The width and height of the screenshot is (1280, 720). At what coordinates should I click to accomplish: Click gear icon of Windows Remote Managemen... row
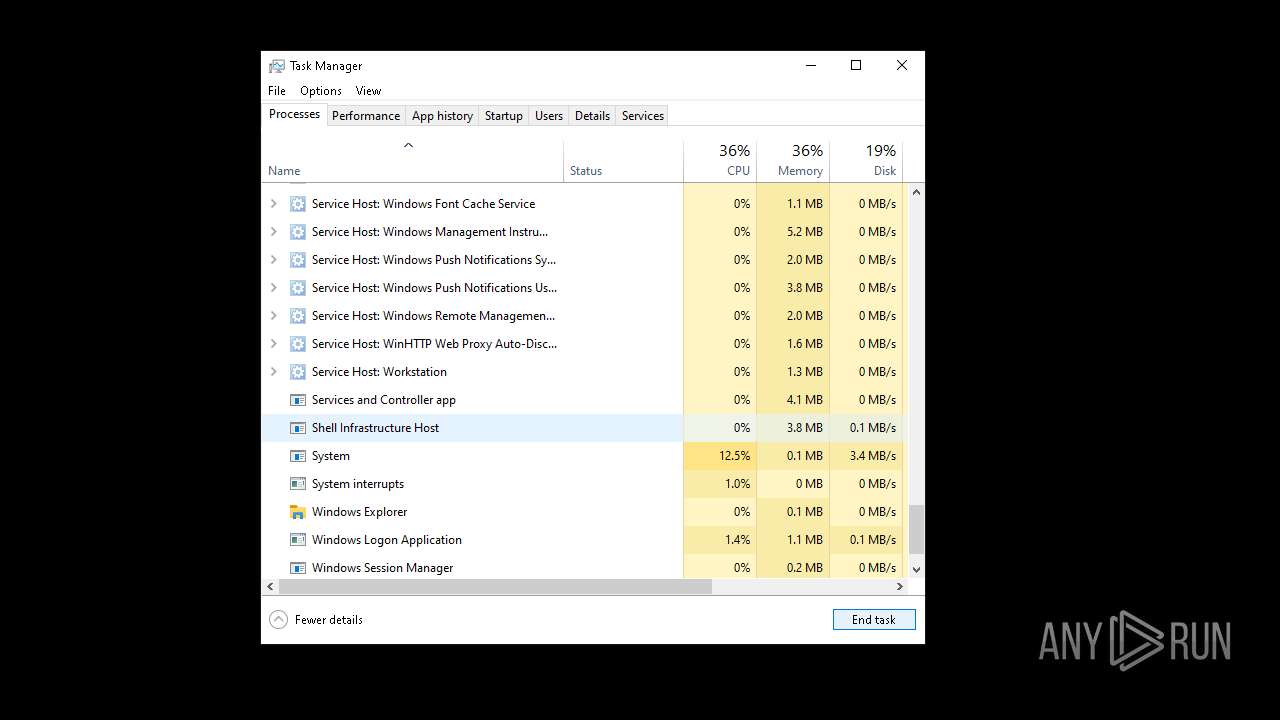[297, 316]
